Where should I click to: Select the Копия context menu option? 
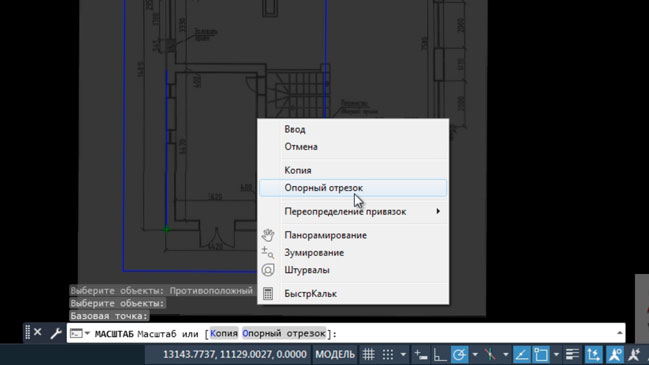click(353, 170)
